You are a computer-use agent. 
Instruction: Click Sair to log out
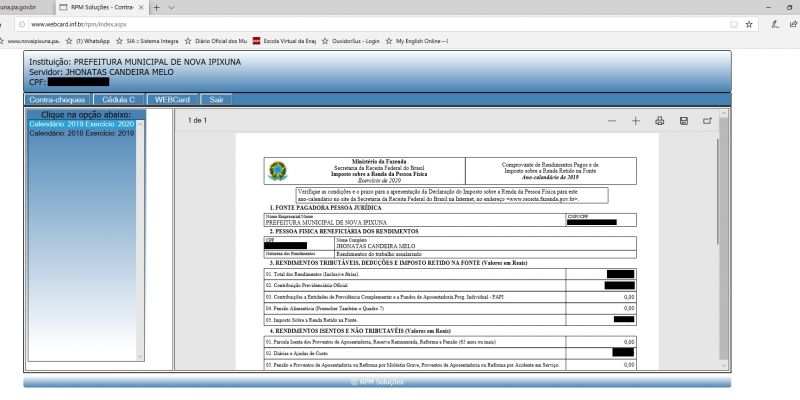pyautogui.click(x=215, y=100)
